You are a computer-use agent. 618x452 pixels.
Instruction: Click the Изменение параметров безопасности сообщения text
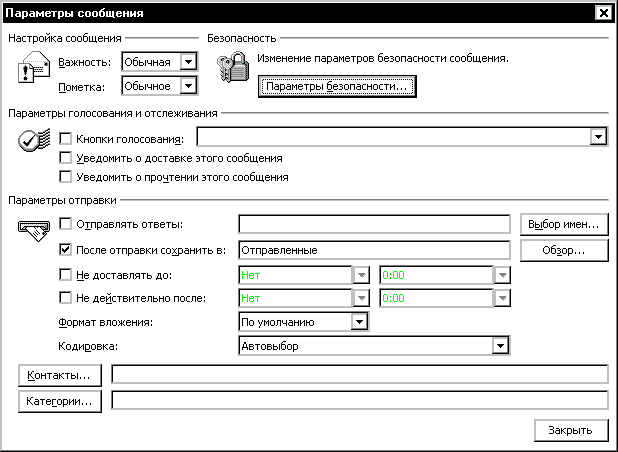click(x=383, y=58)
